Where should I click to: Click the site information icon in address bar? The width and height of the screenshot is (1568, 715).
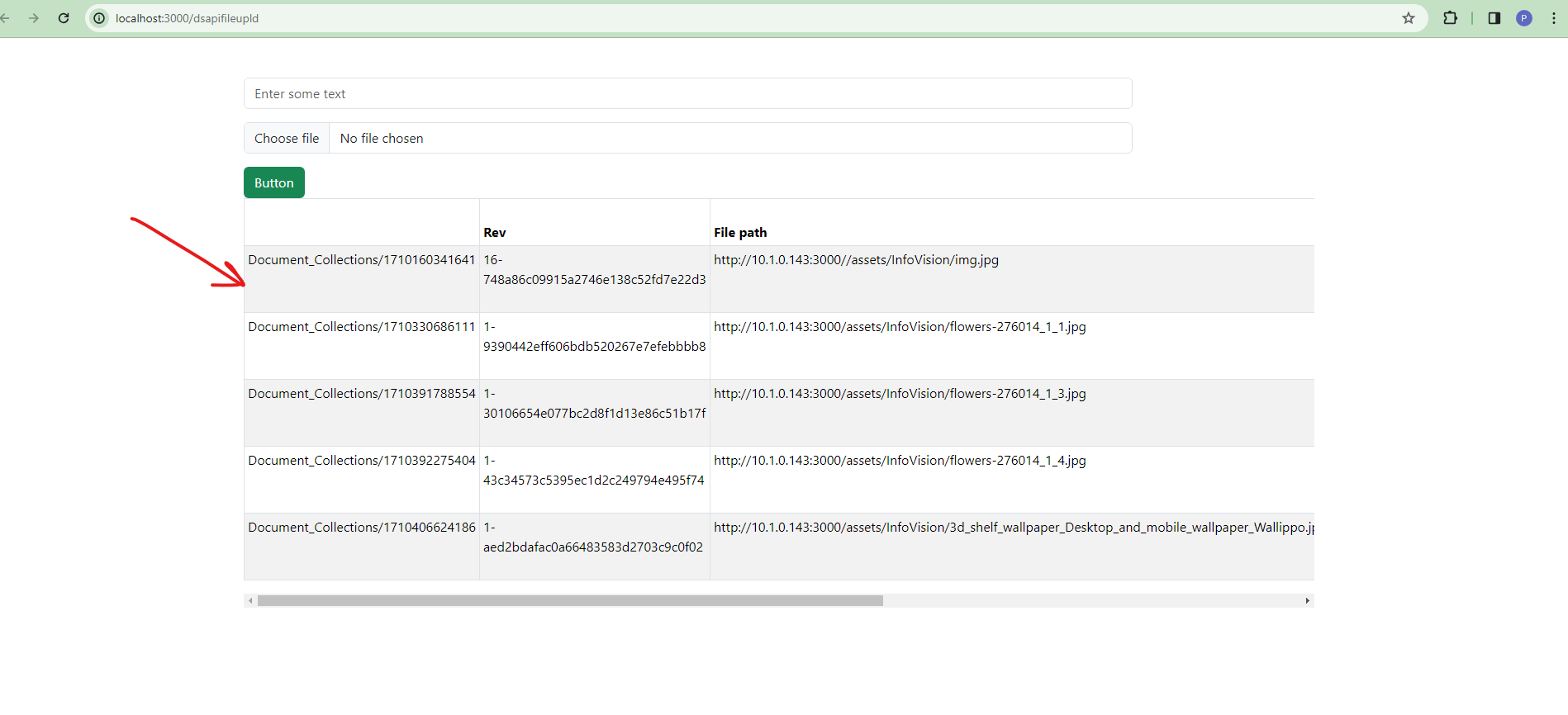coord(99,18)
